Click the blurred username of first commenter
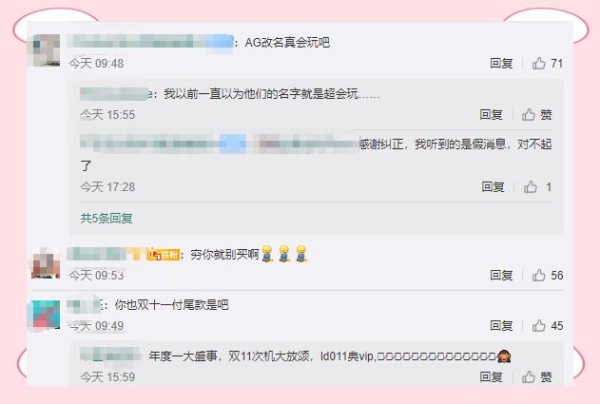 click(150, 41)
